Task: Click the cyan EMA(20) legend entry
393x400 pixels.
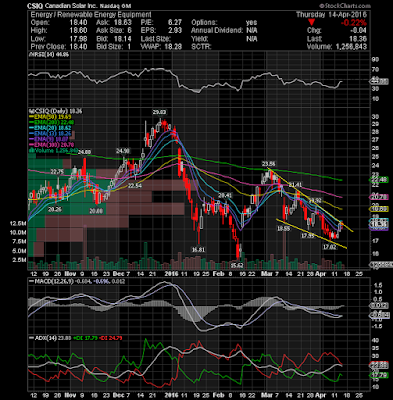Action: tap(49, 128)
